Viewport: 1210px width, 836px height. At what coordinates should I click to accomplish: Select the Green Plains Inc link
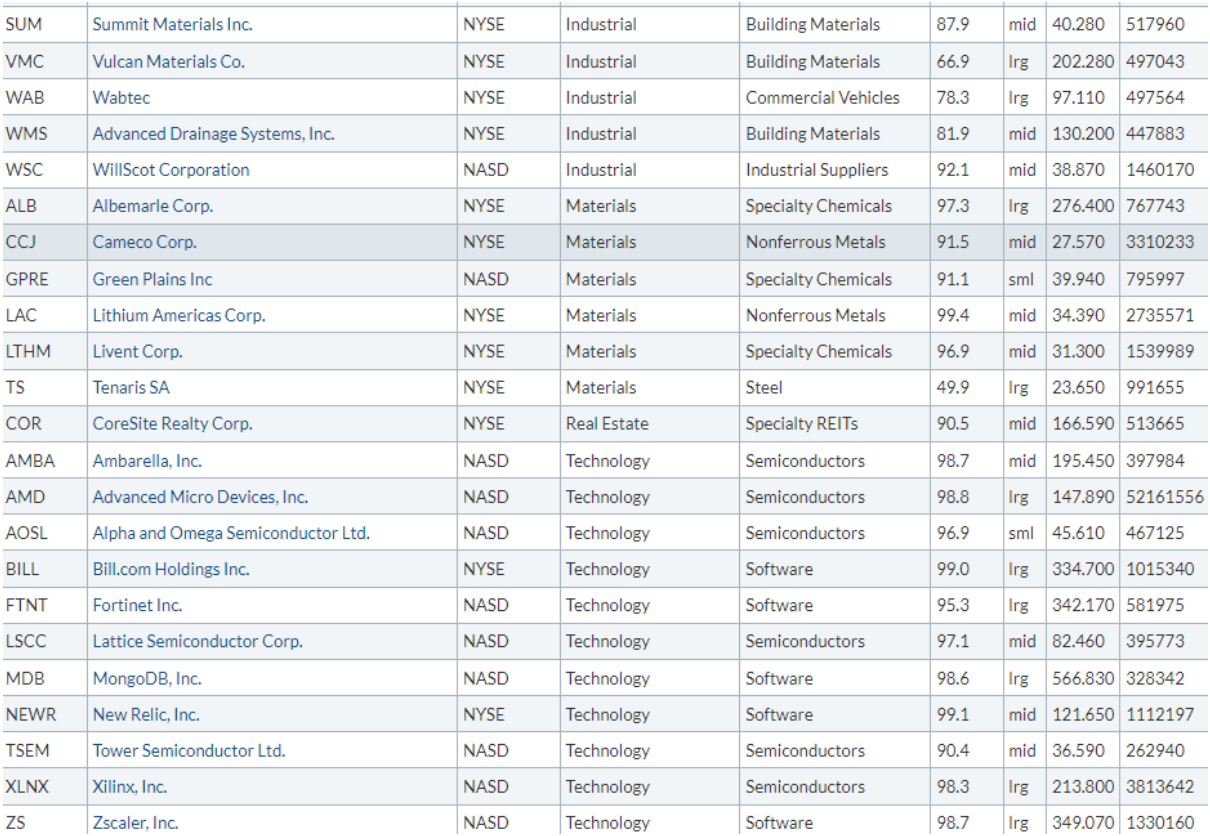point(153,279)
